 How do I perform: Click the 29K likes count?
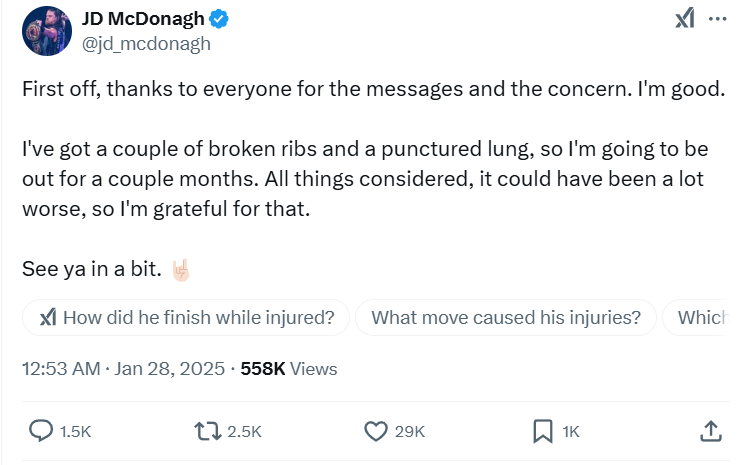click(410, 432)
